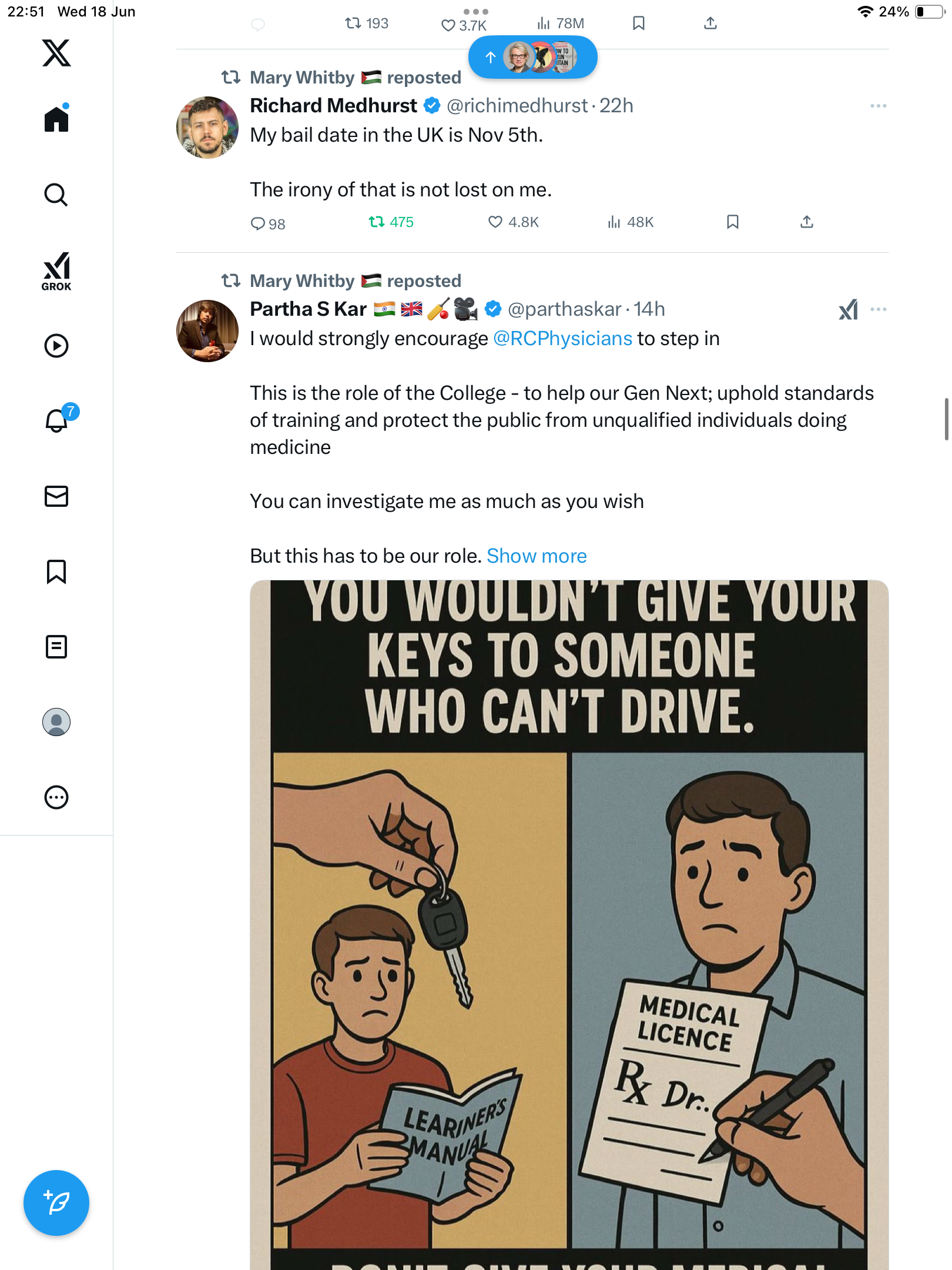
Task: Open the @RCPhysicians mention link
Action: click(x=562, y=339)
